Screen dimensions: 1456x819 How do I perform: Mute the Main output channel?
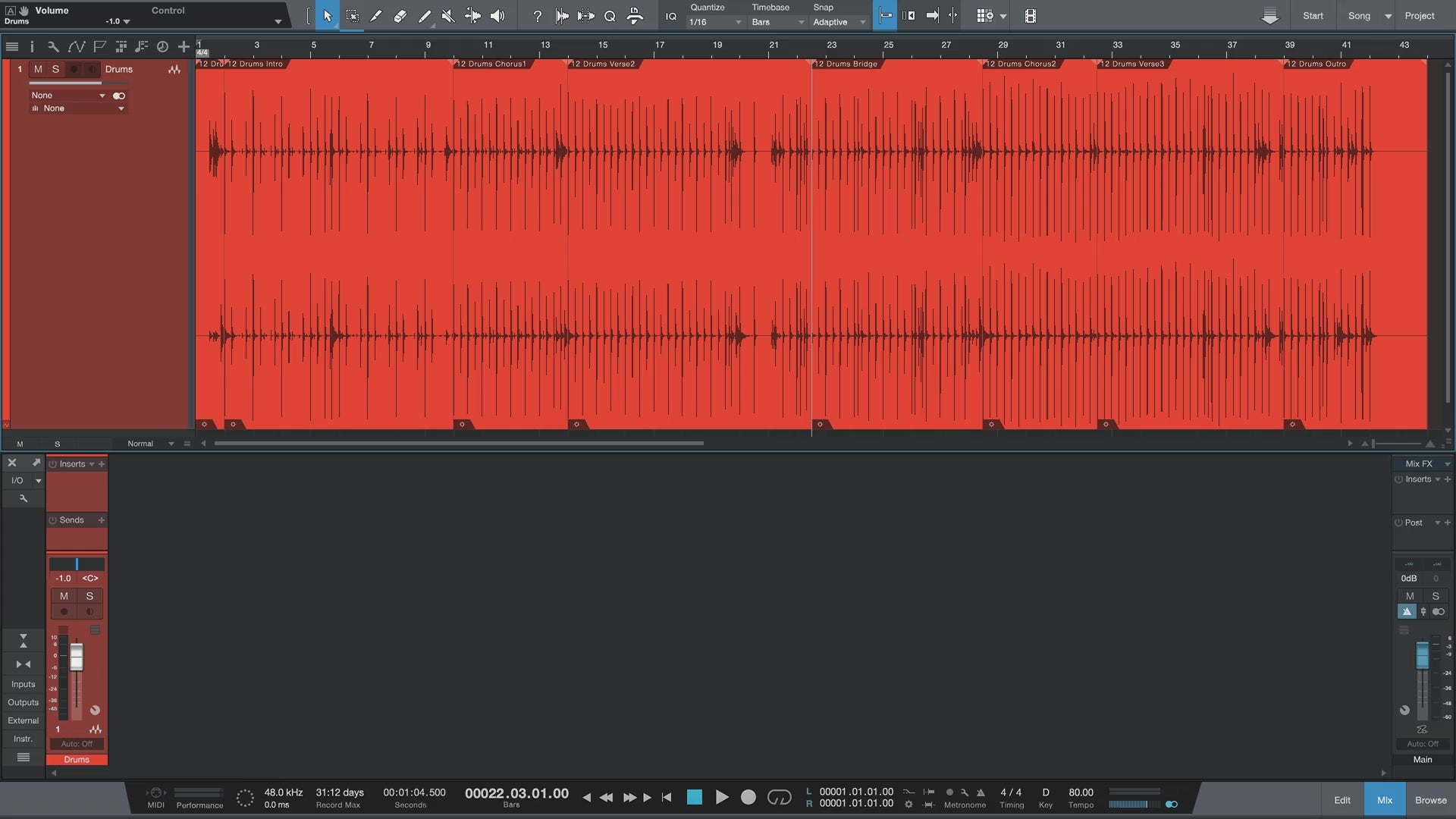(1410, 596)
